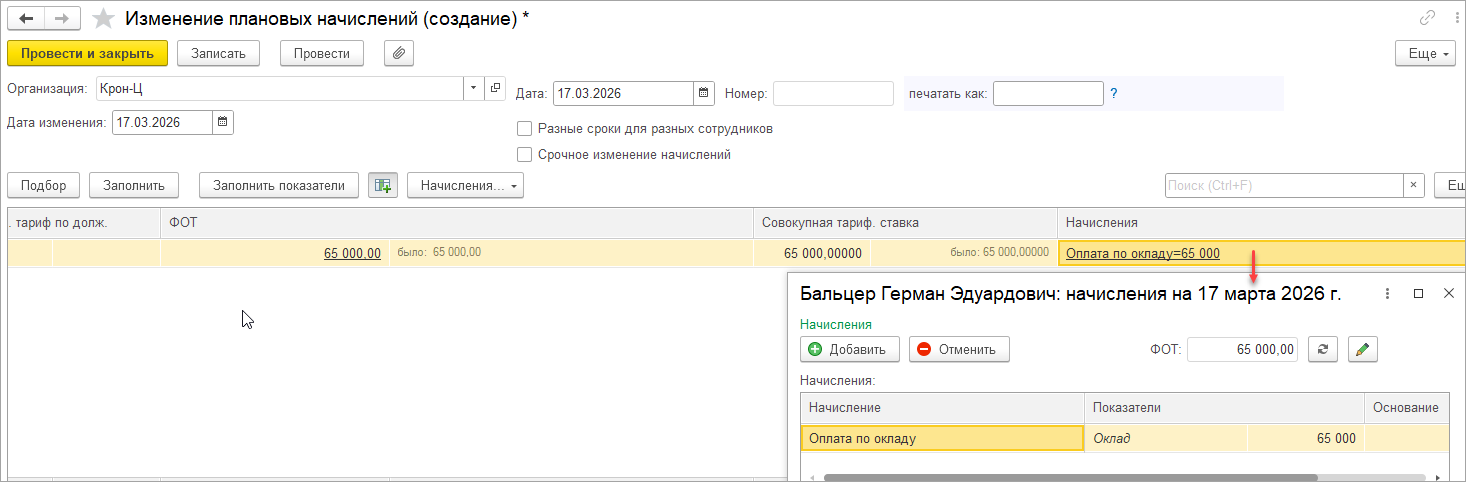
Task: Expand the Организация dropdown list
Action: [x=473, y=88]
